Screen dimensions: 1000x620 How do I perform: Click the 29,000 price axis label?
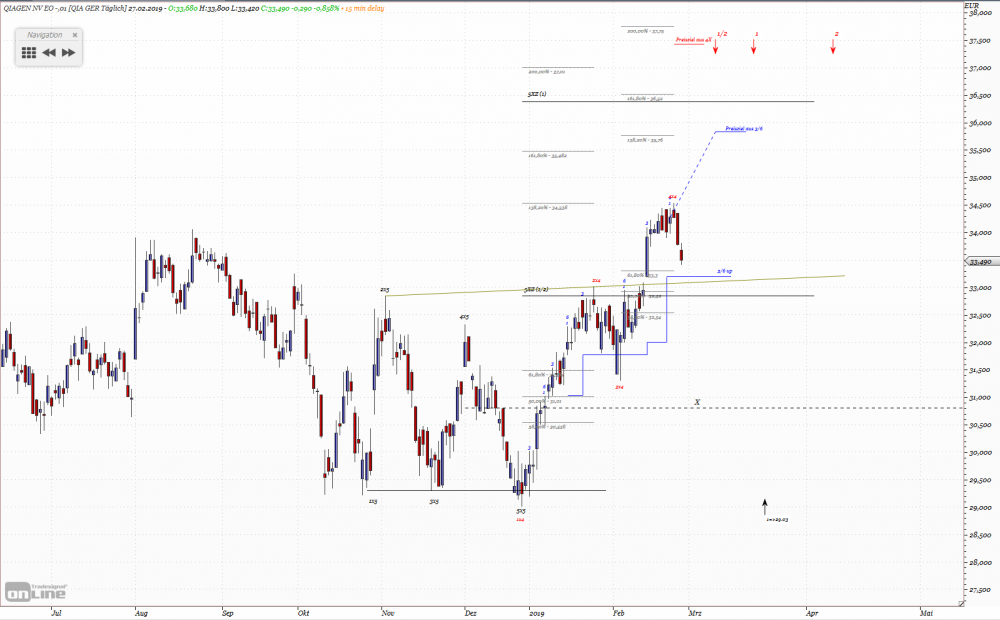click(x=981, y=508)
